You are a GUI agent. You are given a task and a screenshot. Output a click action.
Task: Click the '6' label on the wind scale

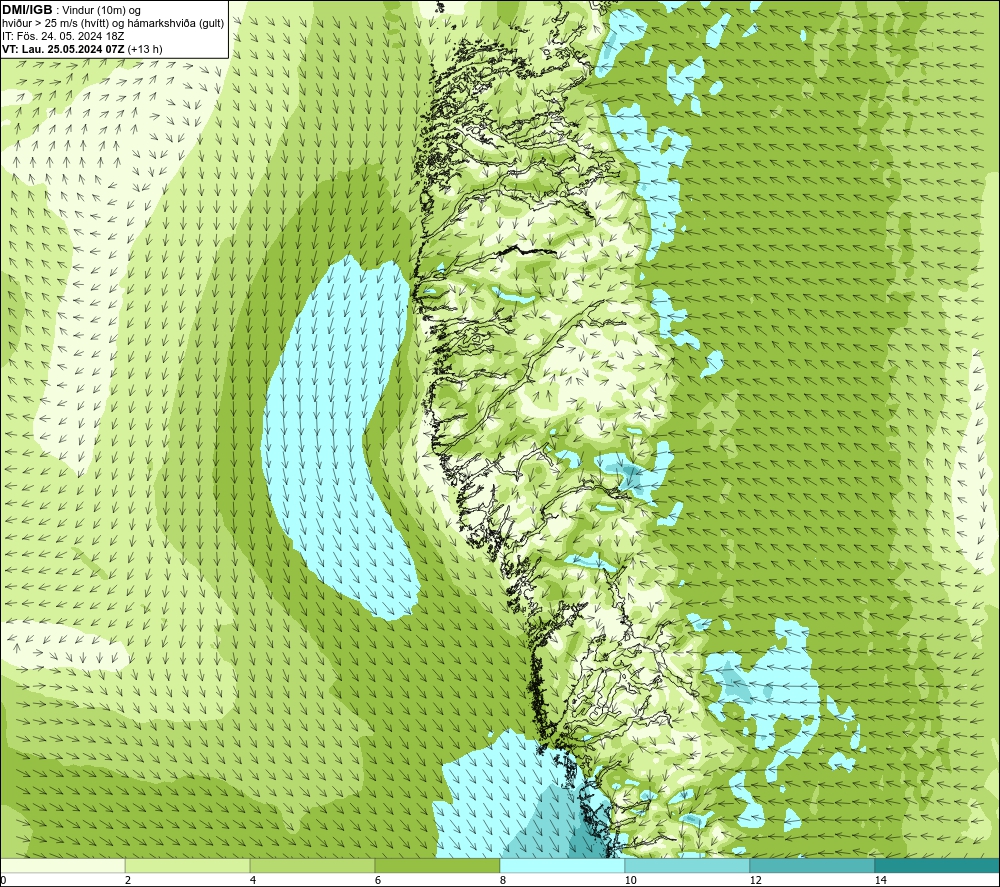click(x=378, y=880)
